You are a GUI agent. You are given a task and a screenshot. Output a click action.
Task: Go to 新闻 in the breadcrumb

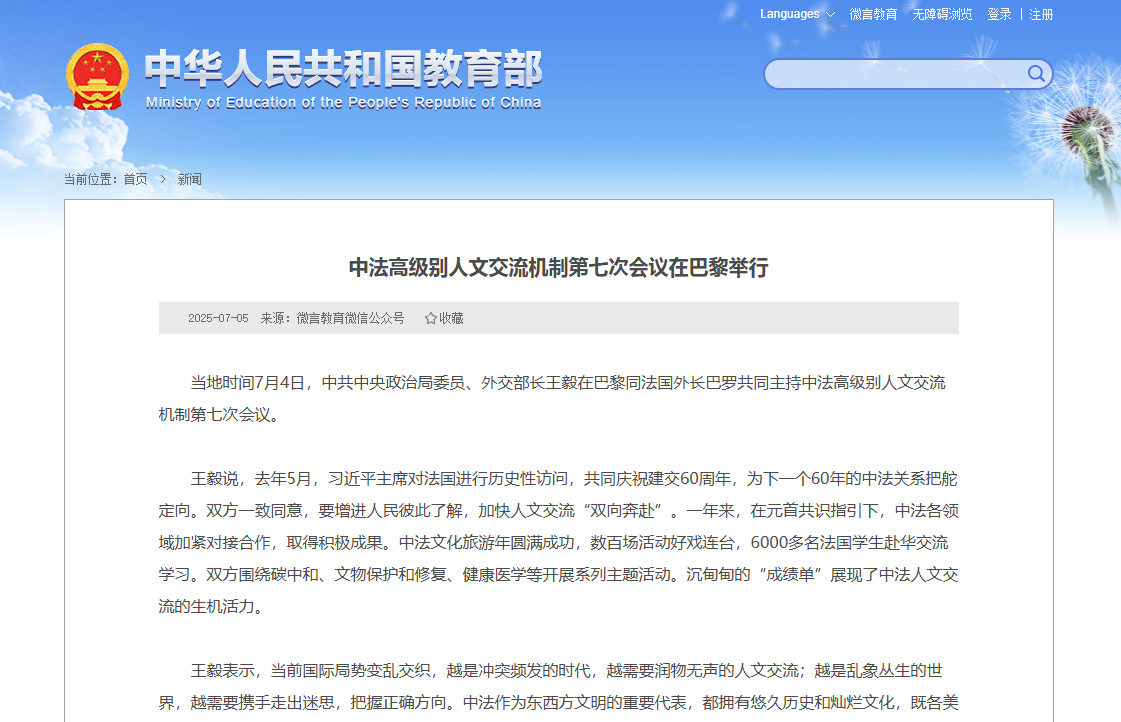pos(189,180)
